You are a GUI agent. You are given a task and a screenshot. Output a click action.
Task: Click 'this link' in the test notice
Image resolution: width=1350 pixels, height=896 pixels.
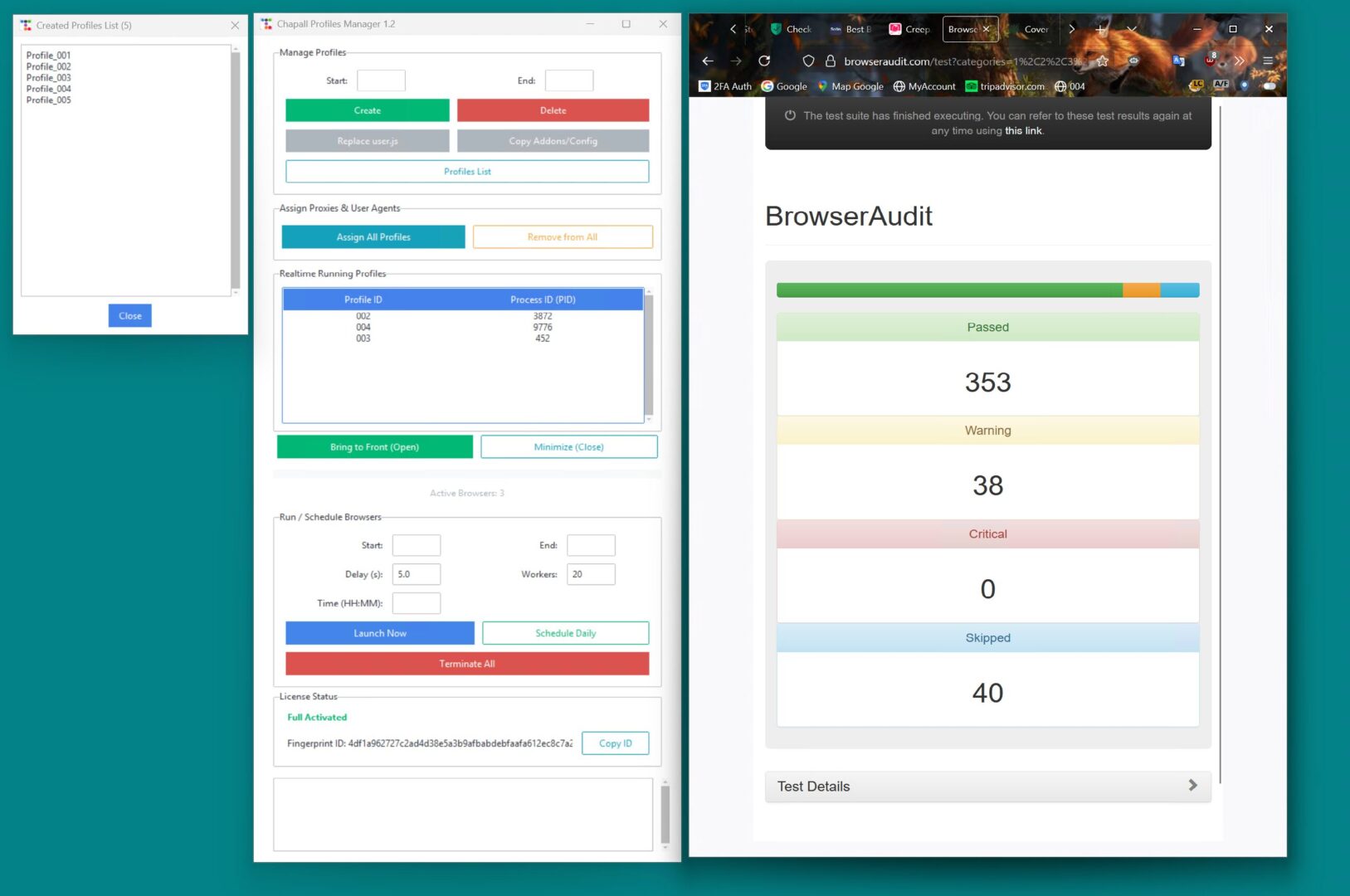tap(1023, 131)
